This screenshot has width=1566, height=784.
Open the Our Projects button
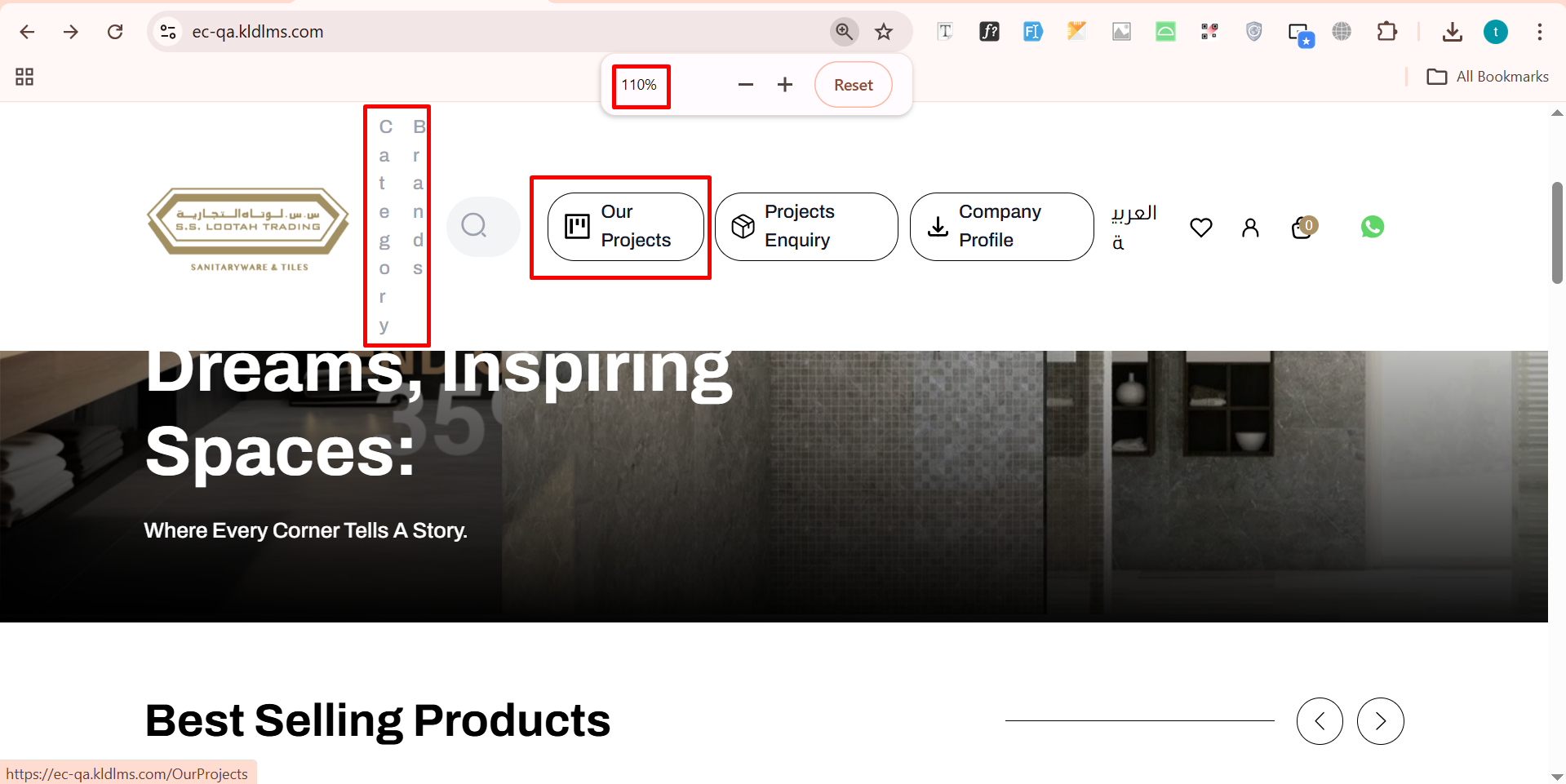click(625, 227)
